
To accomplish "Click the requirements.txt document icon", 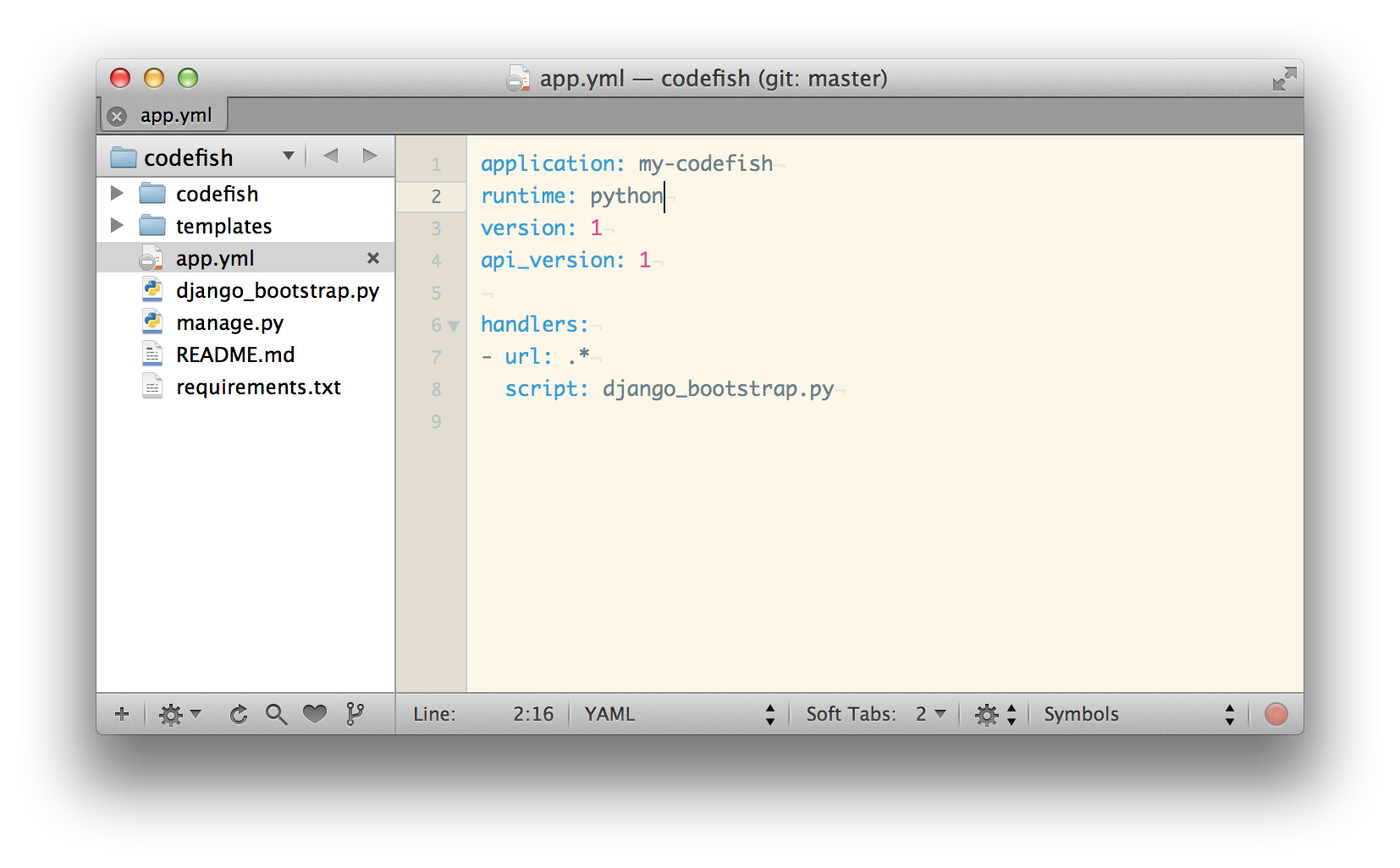I will click(152, 387).
